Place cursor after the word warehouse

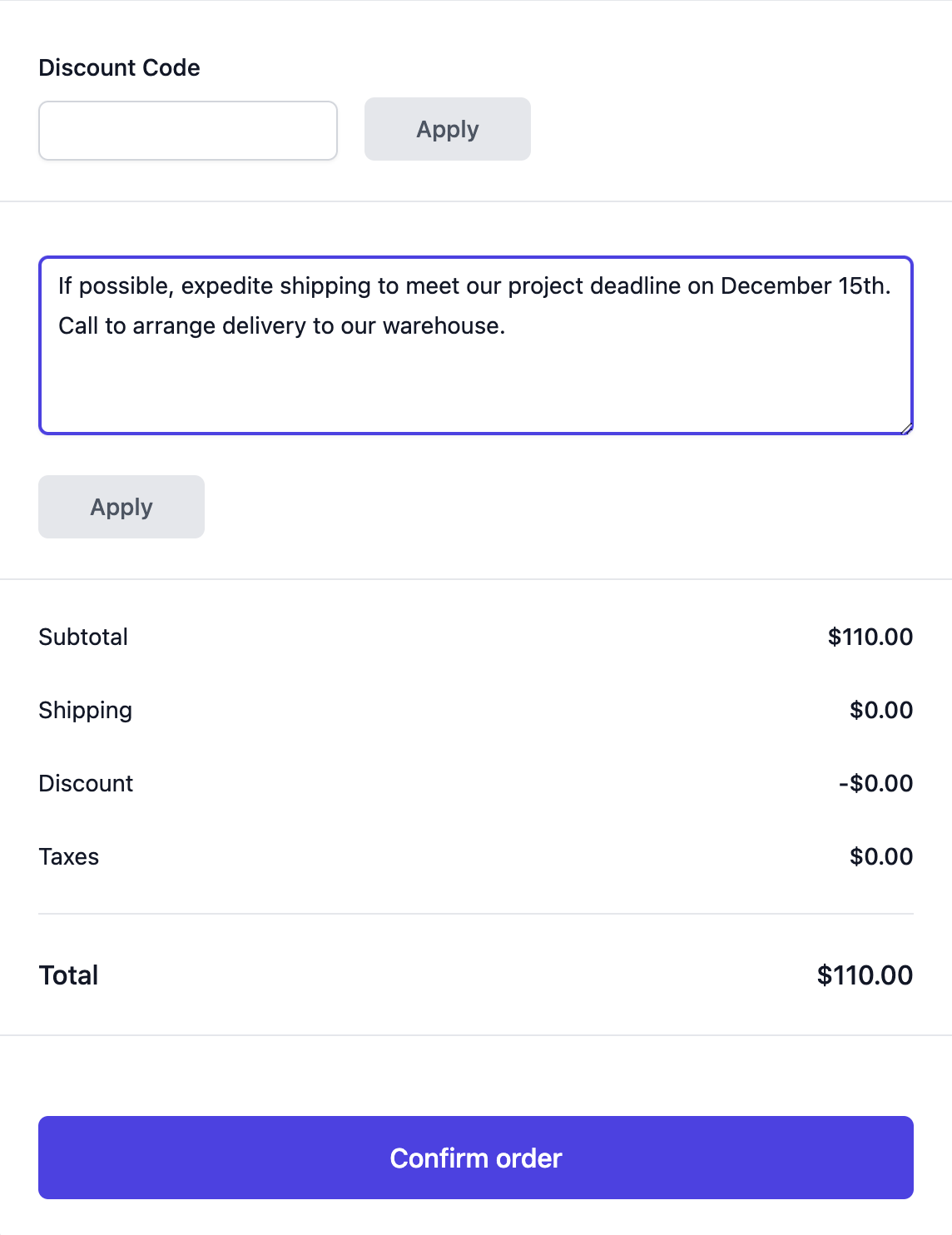click(507, 326)
